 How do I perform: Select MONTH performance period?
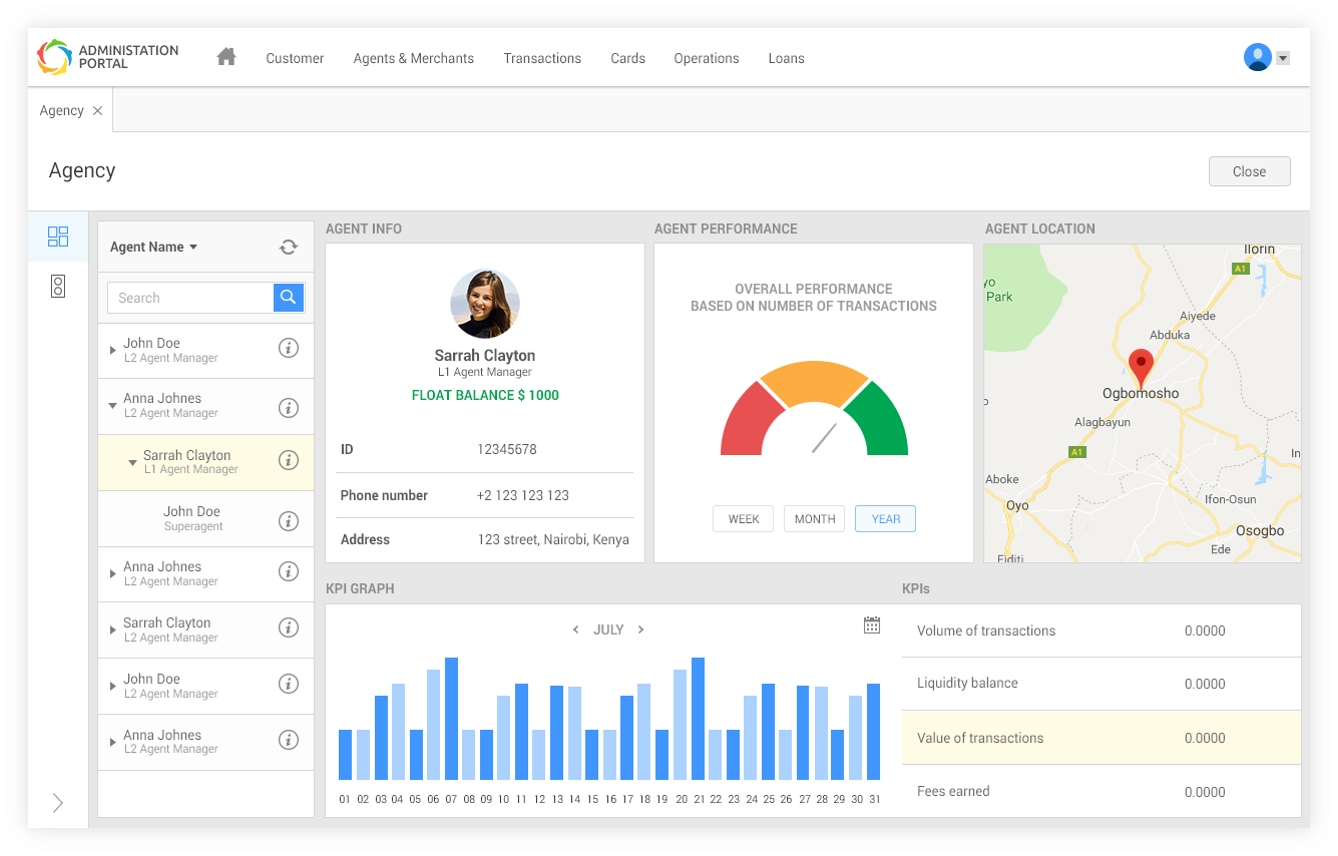click(815, 519)
